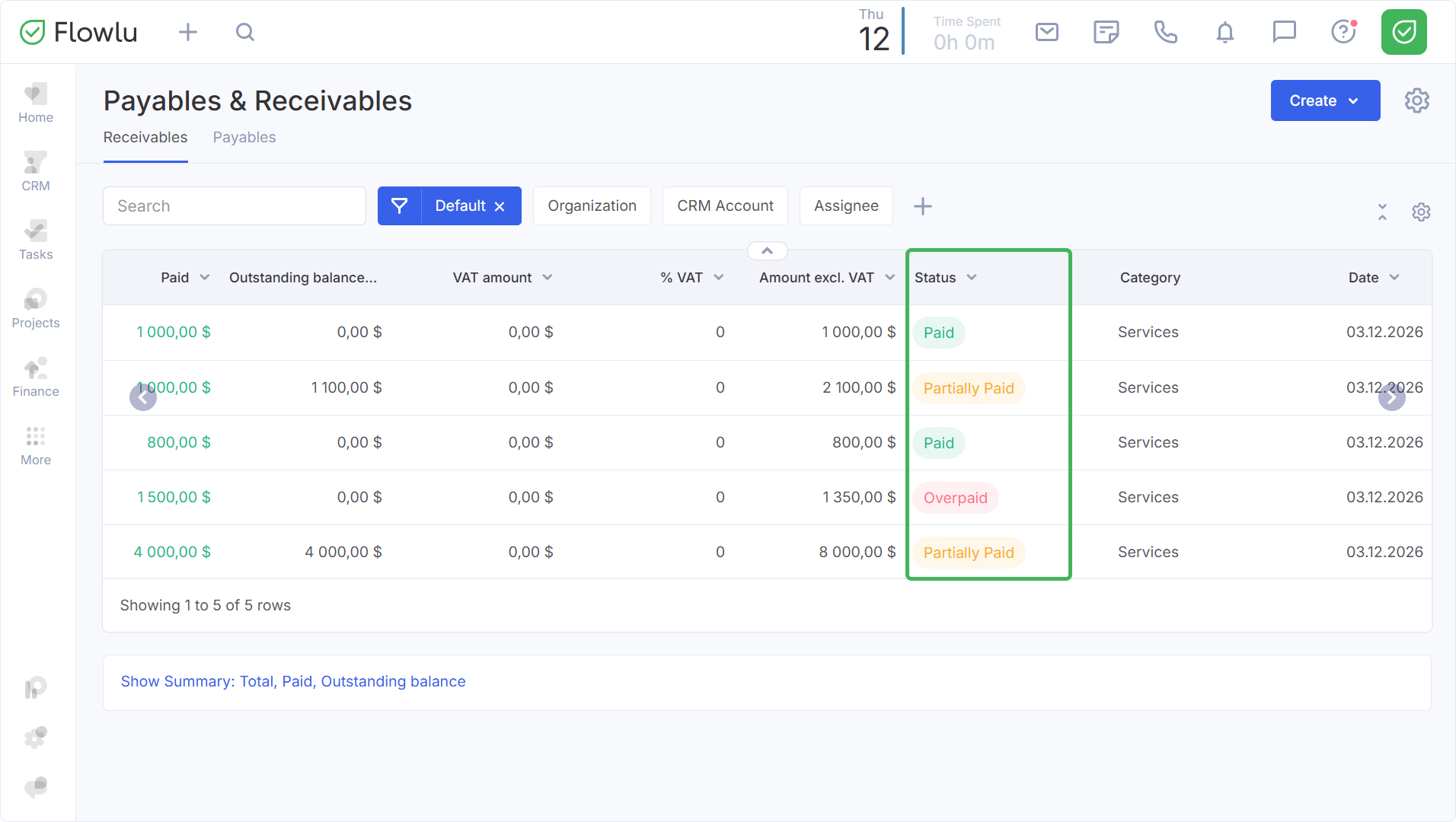Open the mail envelope icon in header
This screenshot has width=1456, height=822.
point(1047,32)
